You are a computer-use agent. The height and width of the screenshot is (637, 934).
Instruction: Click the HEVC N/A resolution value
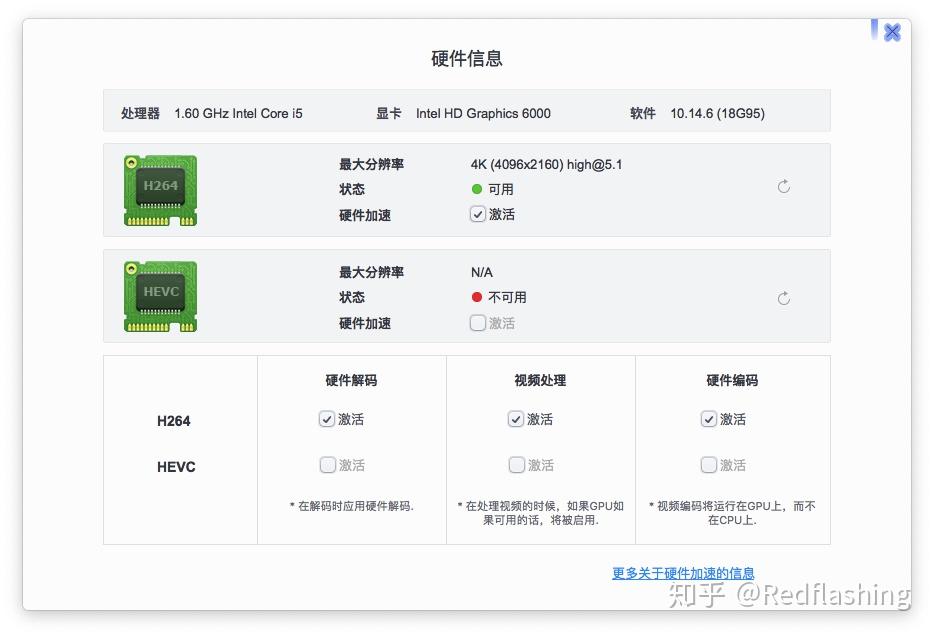pos(481,272)
